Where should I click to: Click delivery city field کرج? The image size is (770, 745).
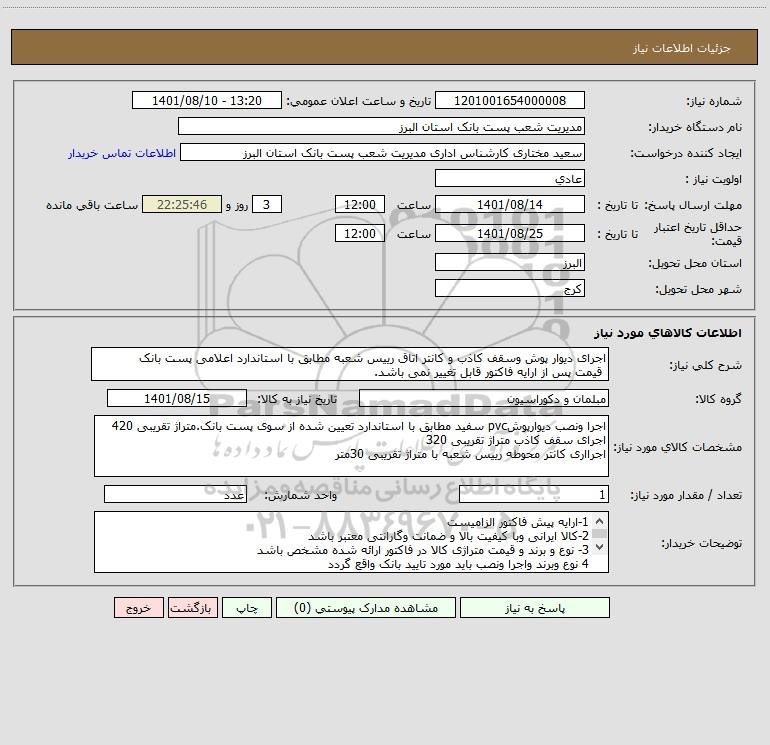[510, 288]
